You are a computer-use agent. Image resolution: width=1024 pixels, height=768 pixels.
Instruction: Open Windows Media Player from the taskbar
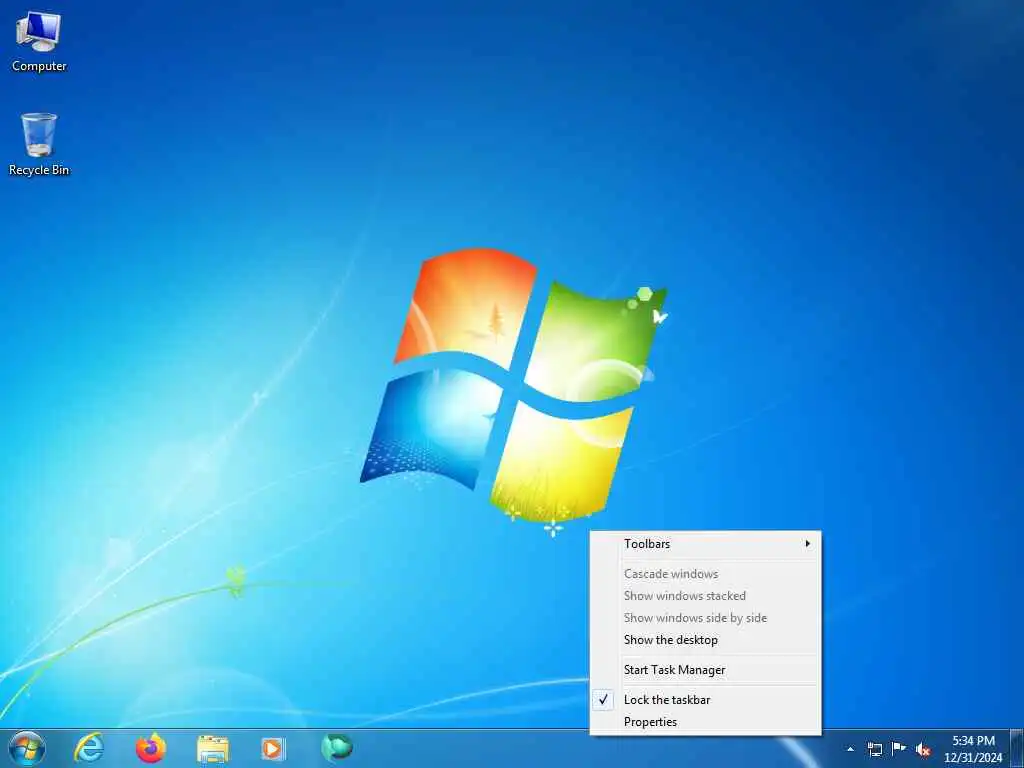click(273, 748)
